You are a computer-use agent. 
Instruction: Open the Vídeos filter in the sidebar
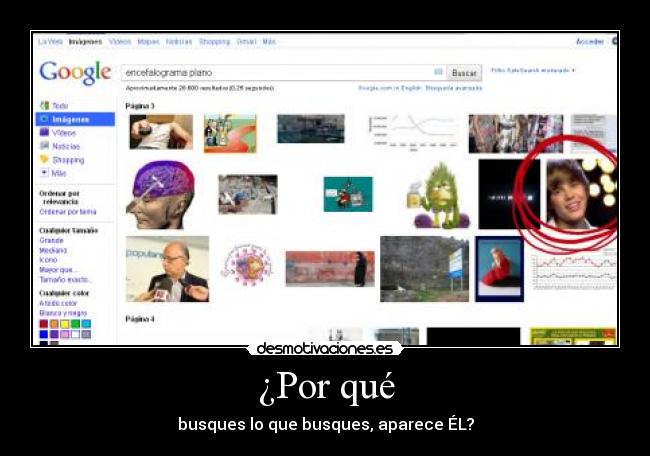(x=64, y=133)
